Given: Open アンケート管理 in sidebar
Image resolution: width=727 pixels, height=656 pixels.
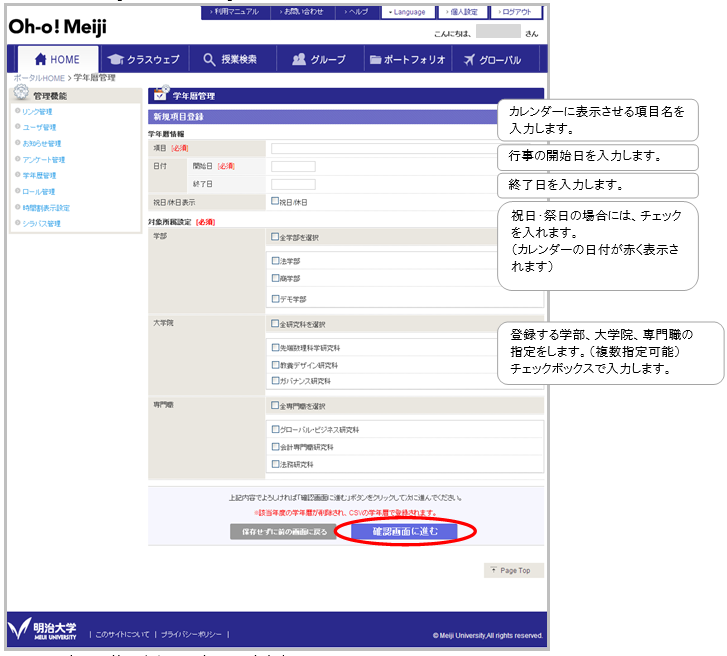Looking at the screenshot, I should 44,160.
